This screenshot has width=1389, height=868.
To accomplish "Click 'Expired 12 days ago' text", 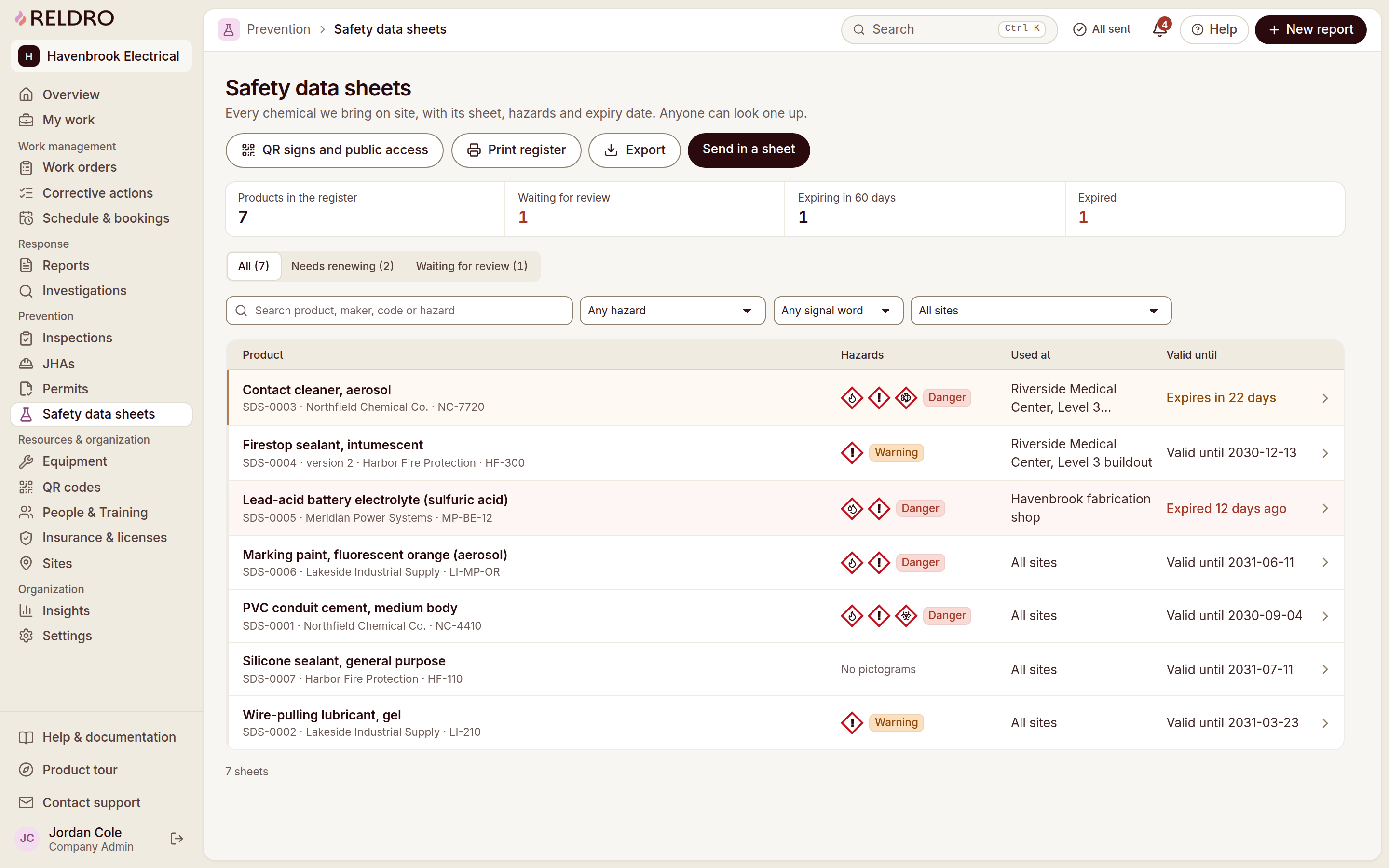I will point(1226,509).
